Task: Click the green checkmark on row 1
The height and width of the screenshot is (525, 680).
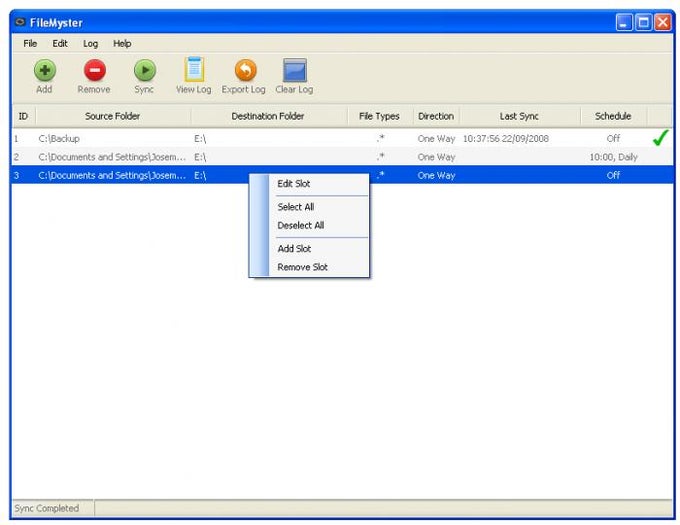Action: tap(660, 138)
